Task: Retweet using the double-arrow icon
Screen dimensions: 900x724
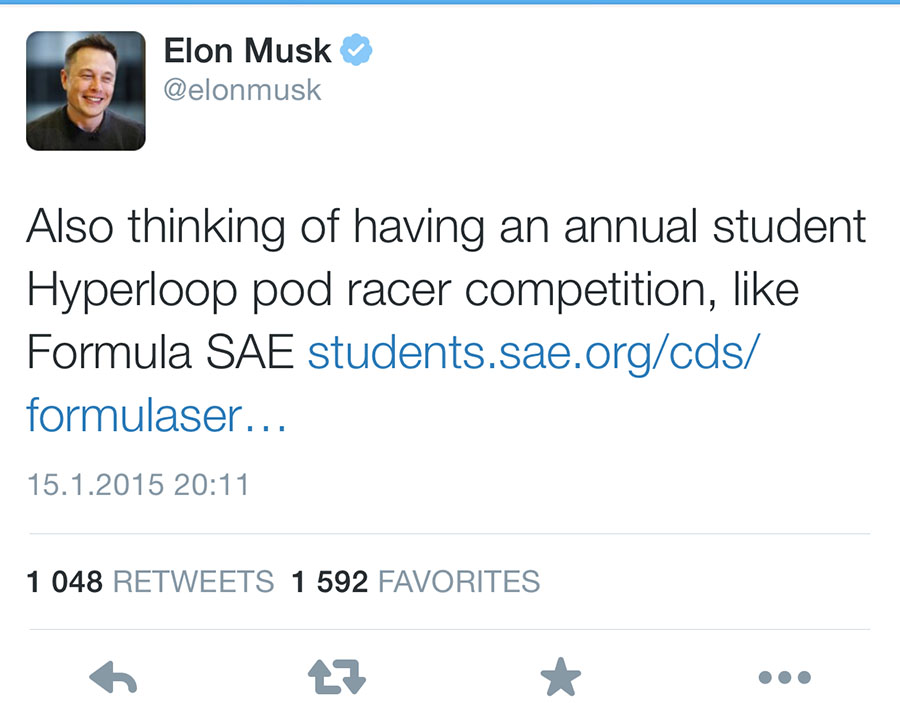Action: click(337, 677)
